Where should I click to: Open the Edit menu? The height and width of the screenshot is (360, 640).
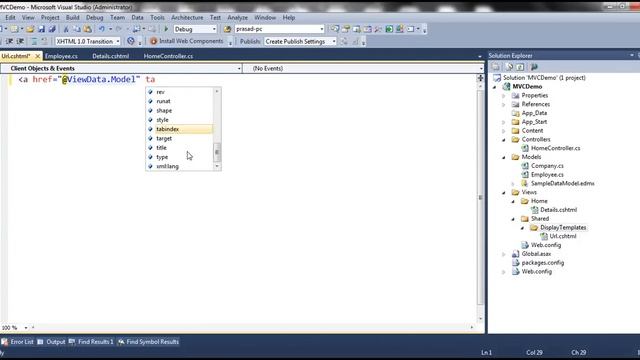click(10, 18)
